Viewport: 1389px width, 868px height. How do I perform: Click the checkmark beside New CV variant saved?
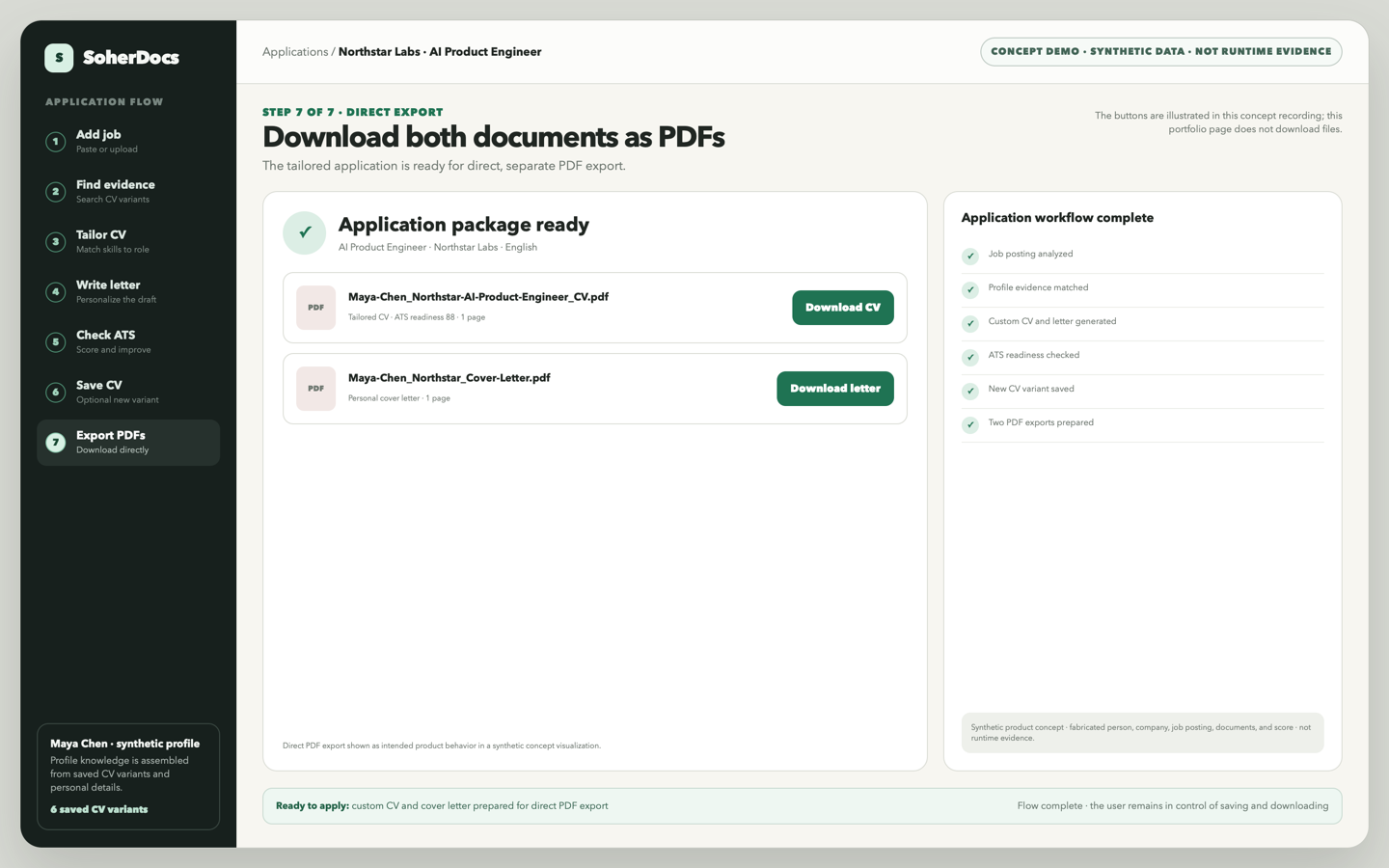pyautogui.click(x=970, y=391)
